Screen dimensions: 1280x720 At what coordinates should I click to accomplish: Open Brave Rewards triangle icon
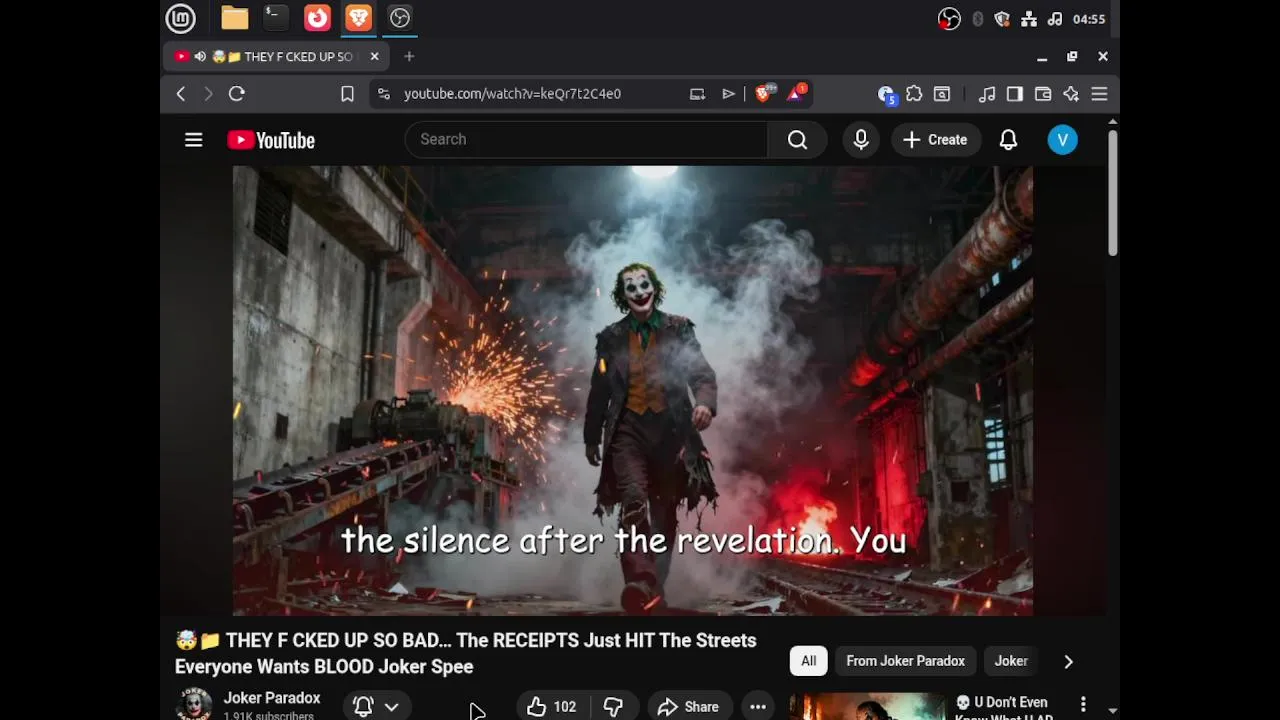tap(796, 93)
